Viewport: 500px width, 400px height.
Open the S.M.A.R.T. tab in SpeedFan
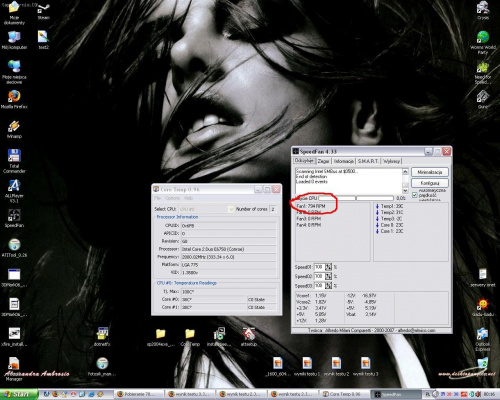368,161
